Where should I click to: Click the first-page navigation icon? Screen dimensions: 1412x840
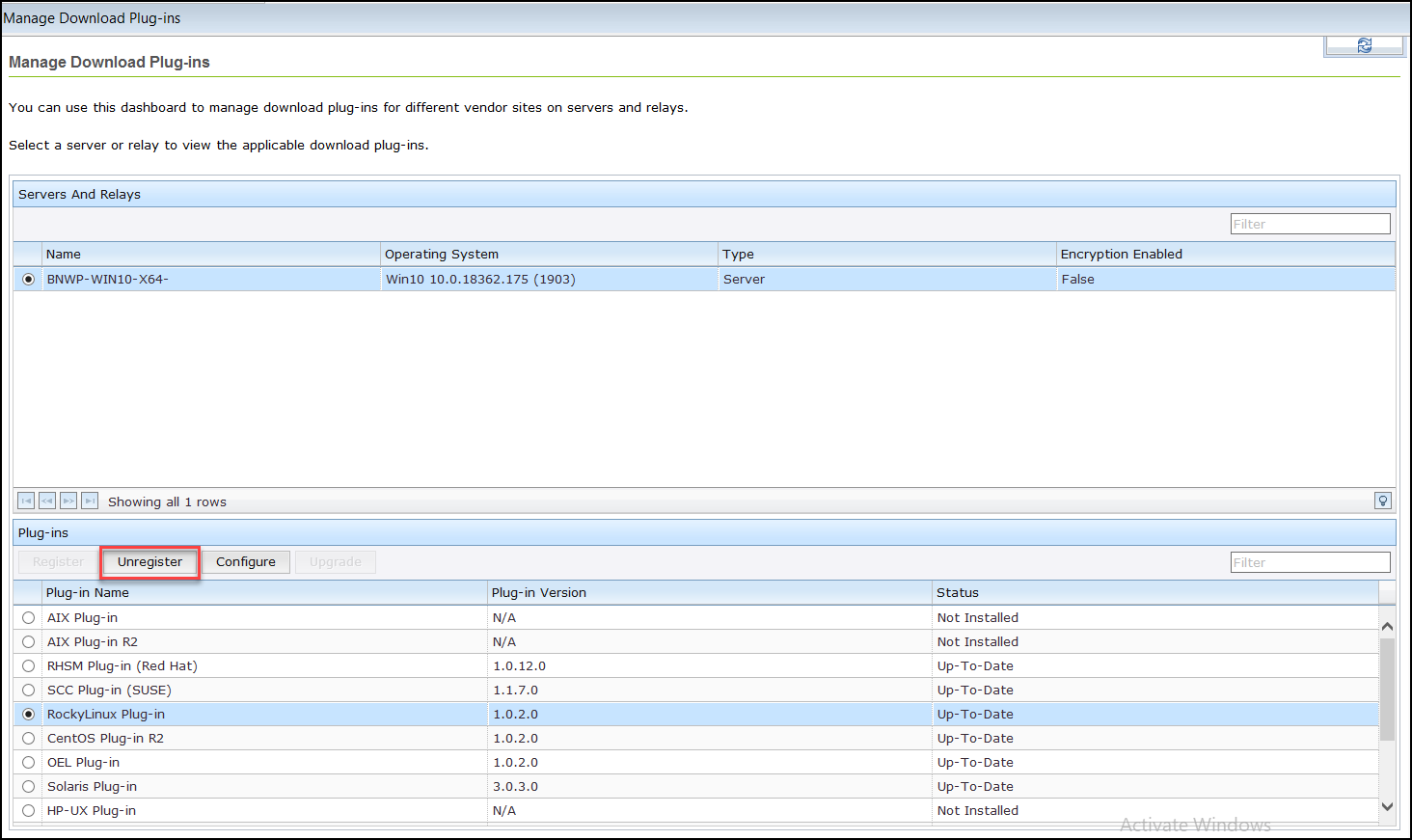pyautogui.click(x=26, y=501)
